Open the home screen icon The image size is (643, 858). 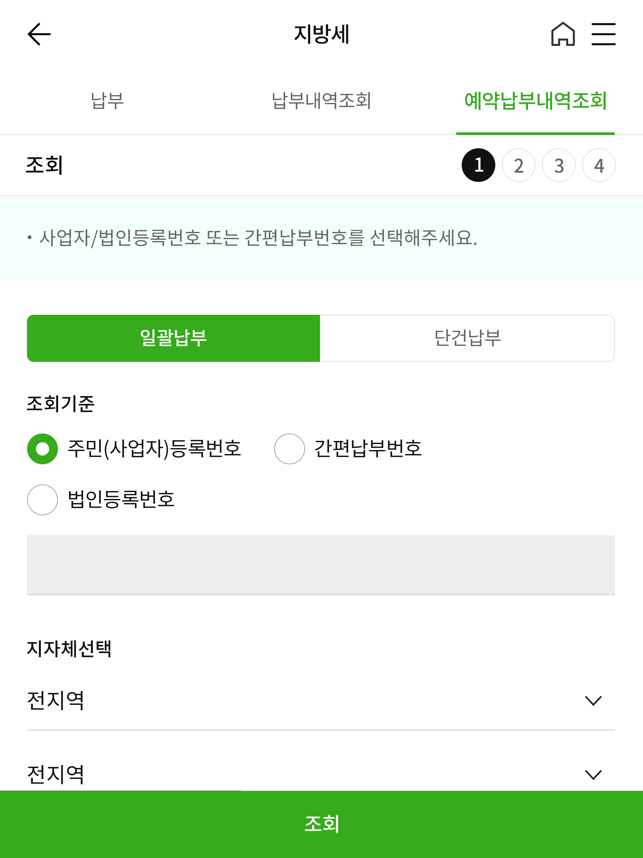point(563,34)
